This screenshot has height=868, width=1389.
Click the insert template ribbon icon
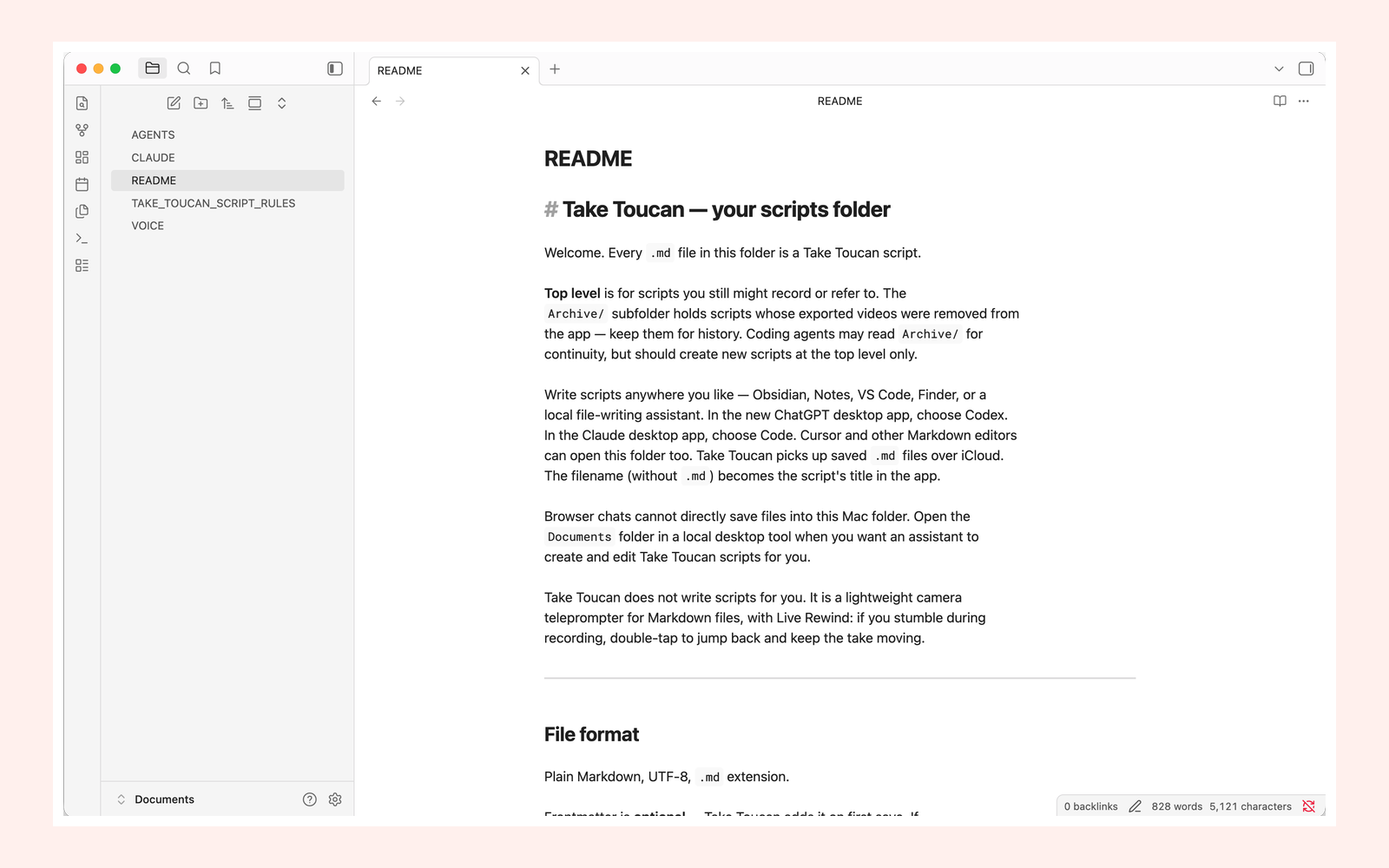(82, 211)
